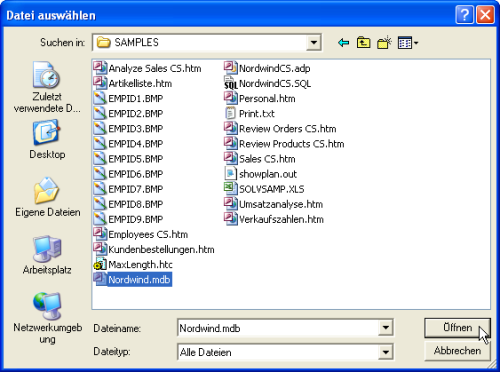Select the Personal.htm file icon
This screenshot has height=372, width=500.
coord(231,98)
